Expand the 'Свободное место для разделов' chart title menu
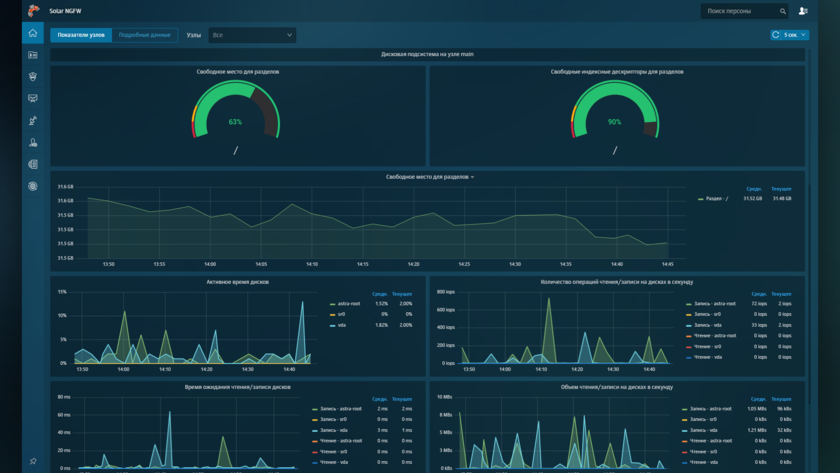The height and width of the screenshot is (473, 840). (430, 177)
